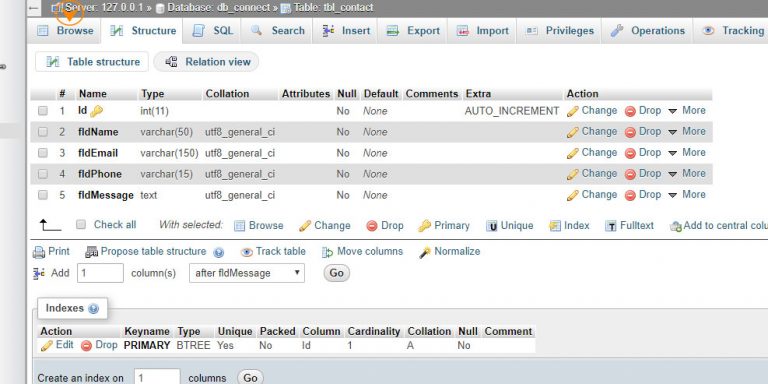Viewport: 768px width, 384px height.
Task: Click the Relation view button
Action: pos(206,62)
